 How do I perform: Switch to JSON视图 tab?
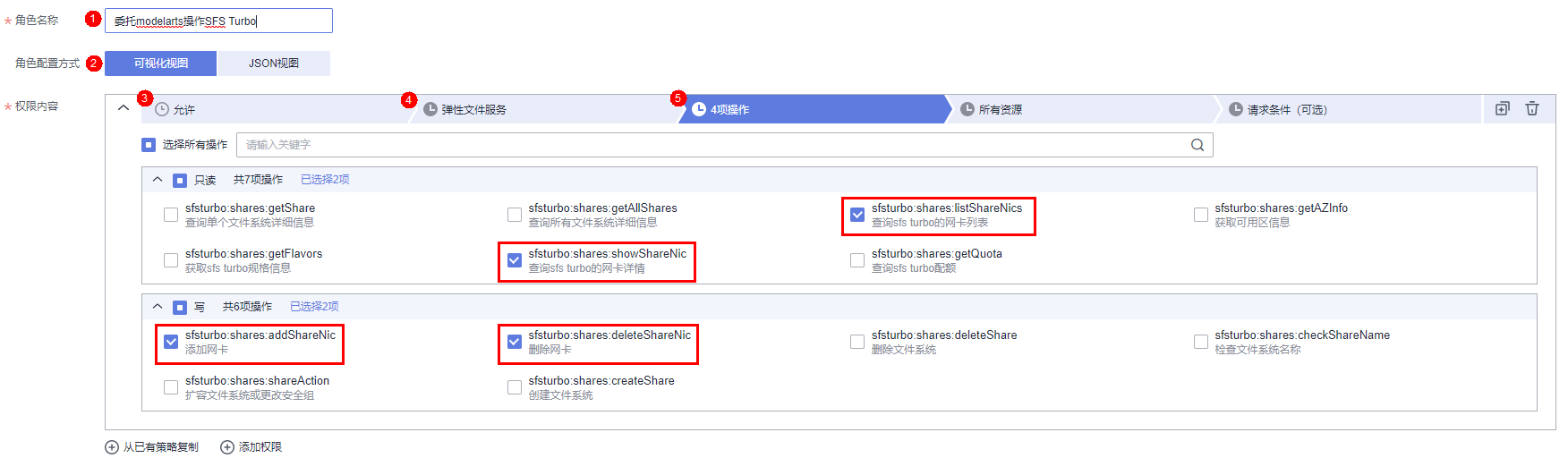click(274, 64)
